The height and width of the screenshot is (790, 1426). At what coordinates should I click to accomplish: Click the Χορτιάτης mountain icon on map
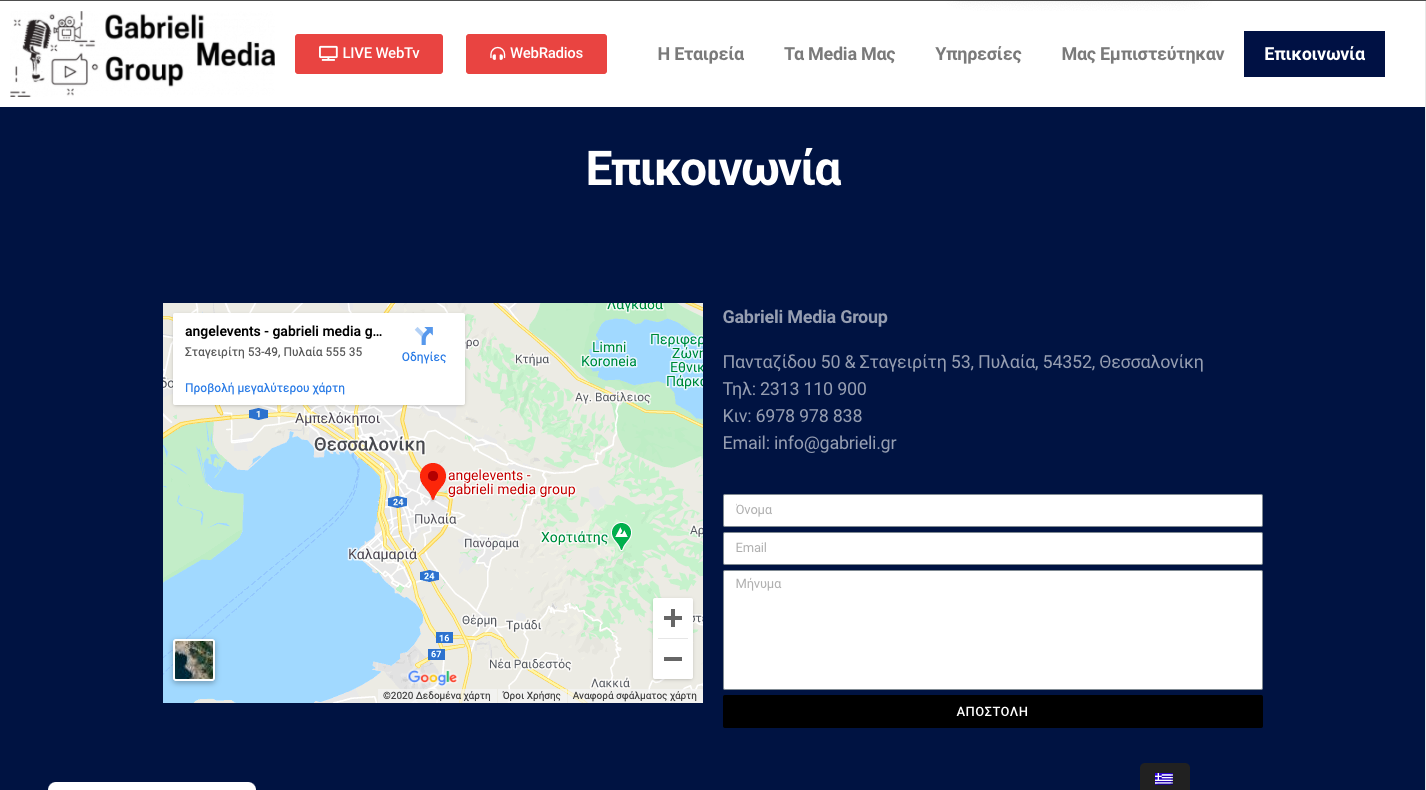(x=622, y=536)
